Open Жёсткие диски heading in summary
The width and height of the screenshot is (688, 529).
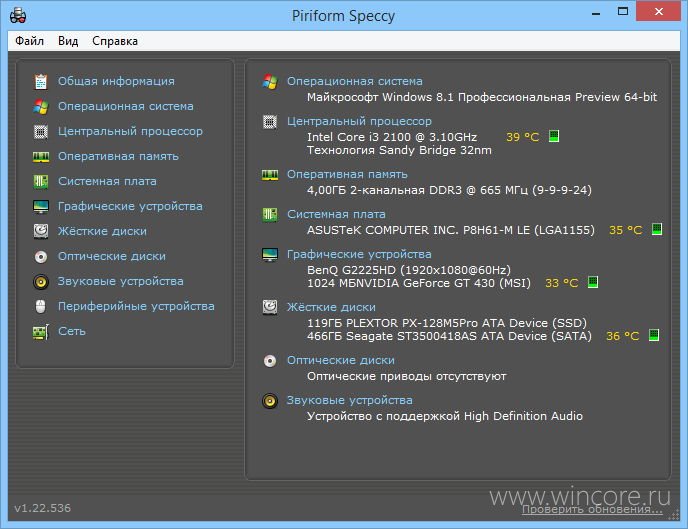(331, 307)
